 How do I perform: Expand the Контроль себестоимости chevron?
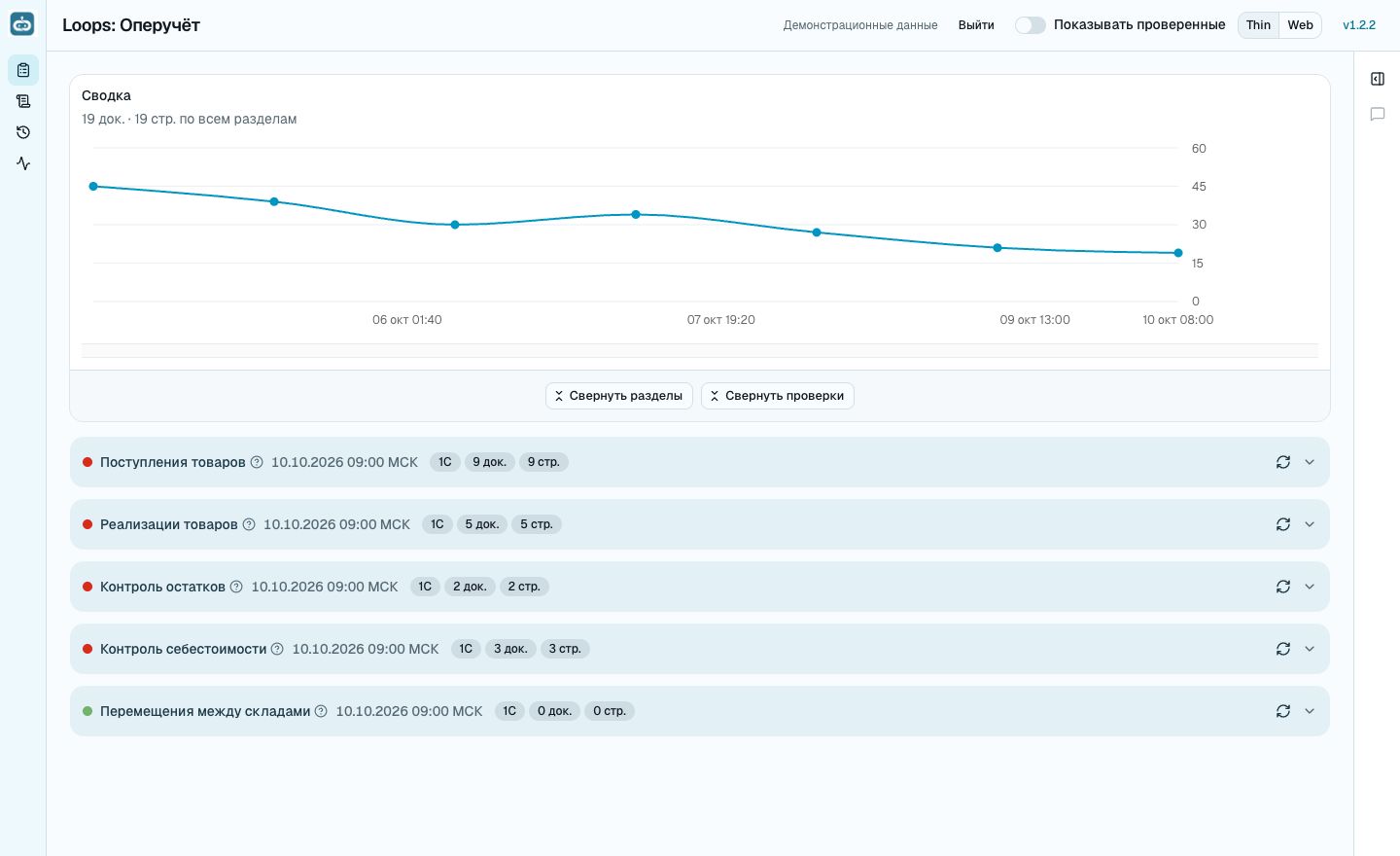pos(1310,649)
